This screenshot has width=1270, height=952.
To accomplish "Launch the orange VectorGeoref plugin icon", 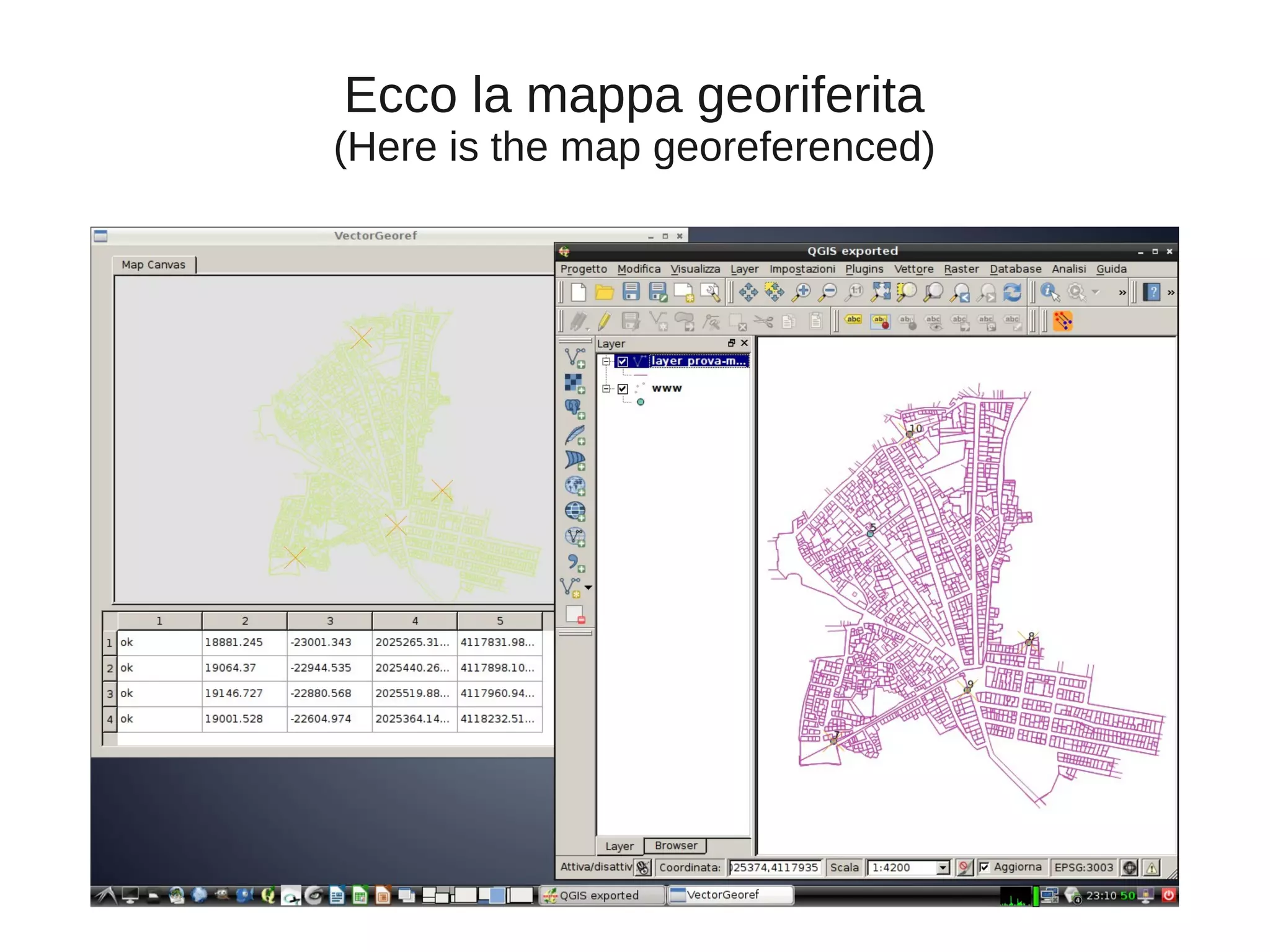I will point(1062,321).
